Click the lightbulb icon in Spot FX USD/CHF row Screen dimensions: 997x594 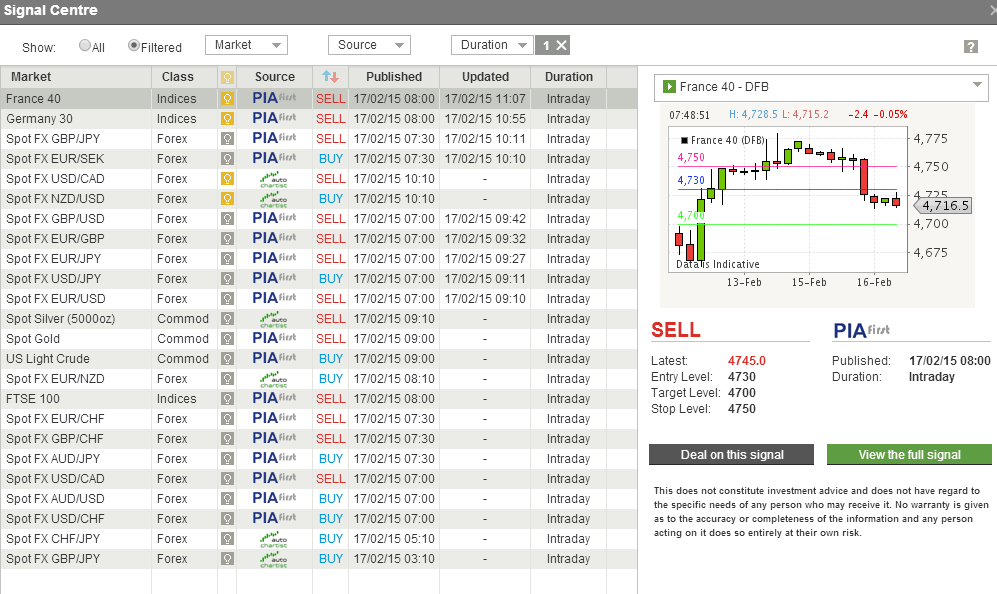(227, 519)
